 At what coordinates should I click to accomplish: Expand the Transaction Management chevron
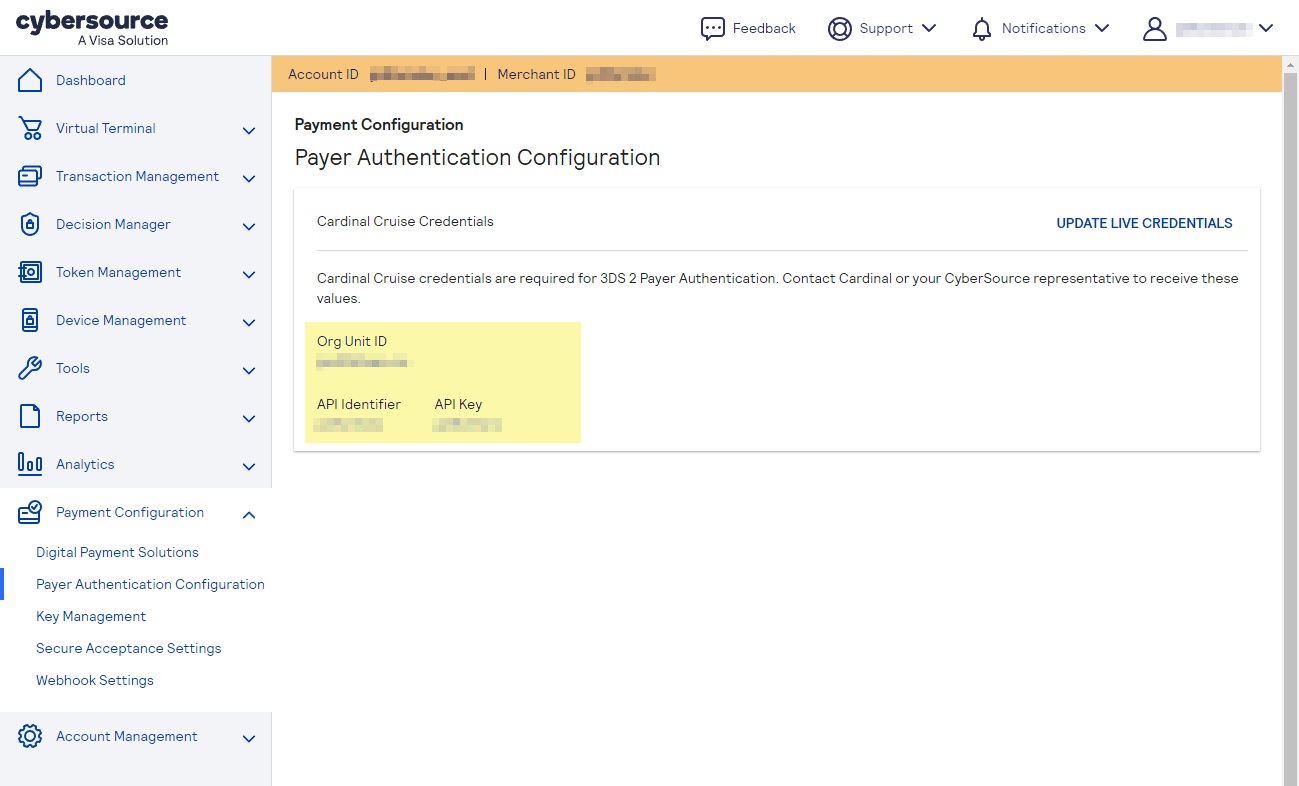[249, 178]
